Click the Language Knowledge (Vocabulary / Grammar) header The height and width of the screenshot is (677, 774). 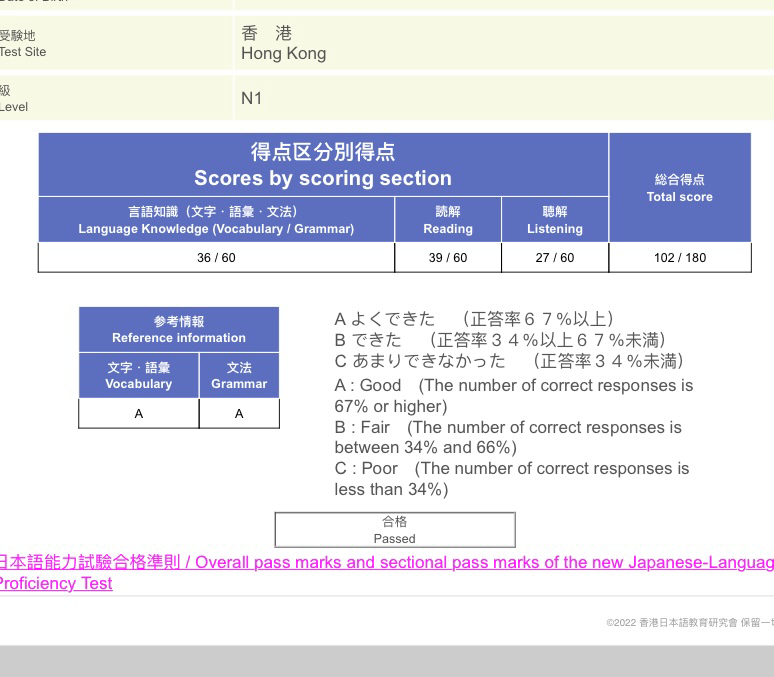point(216,220)
